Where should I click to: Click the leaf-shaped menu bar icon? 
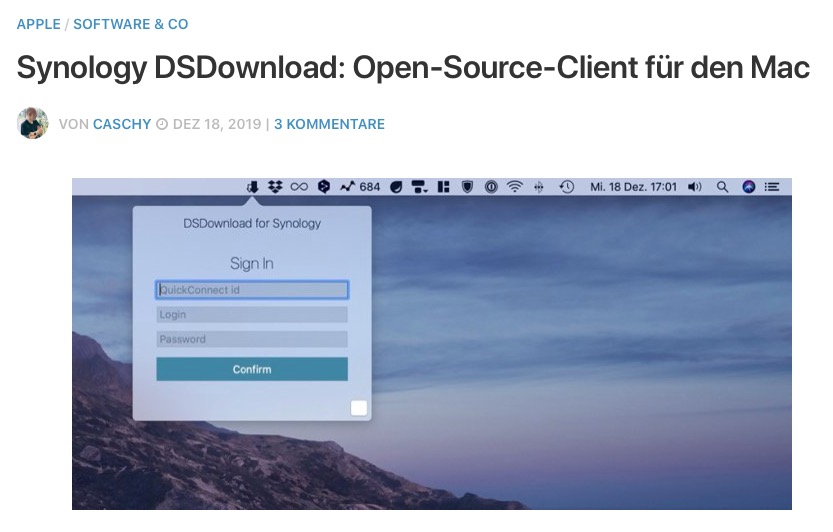tap(396, 187)
